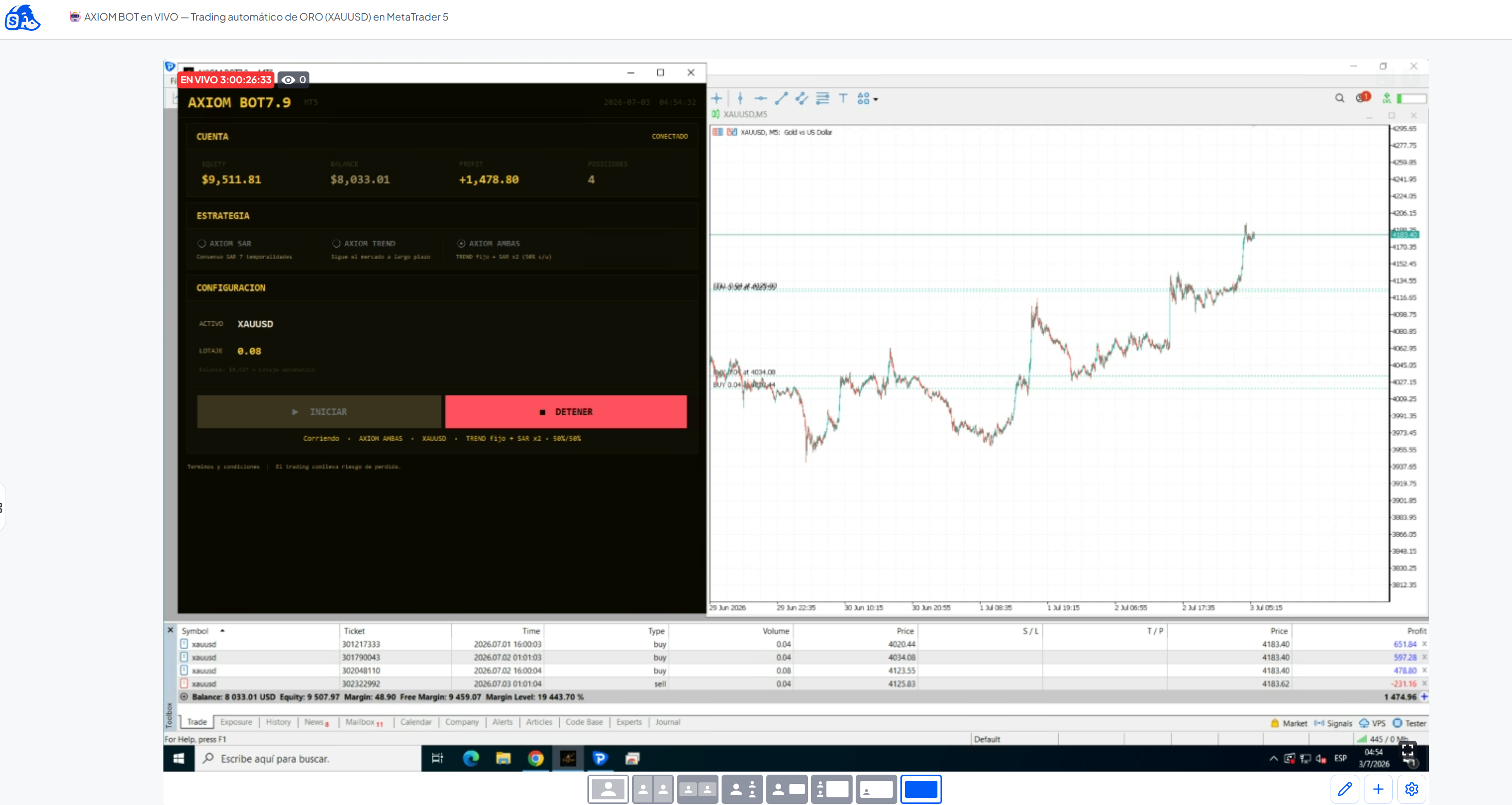Open the Signals section in toolbox
Screen dimensions: 1512x805
click(x=1333, y=723)
